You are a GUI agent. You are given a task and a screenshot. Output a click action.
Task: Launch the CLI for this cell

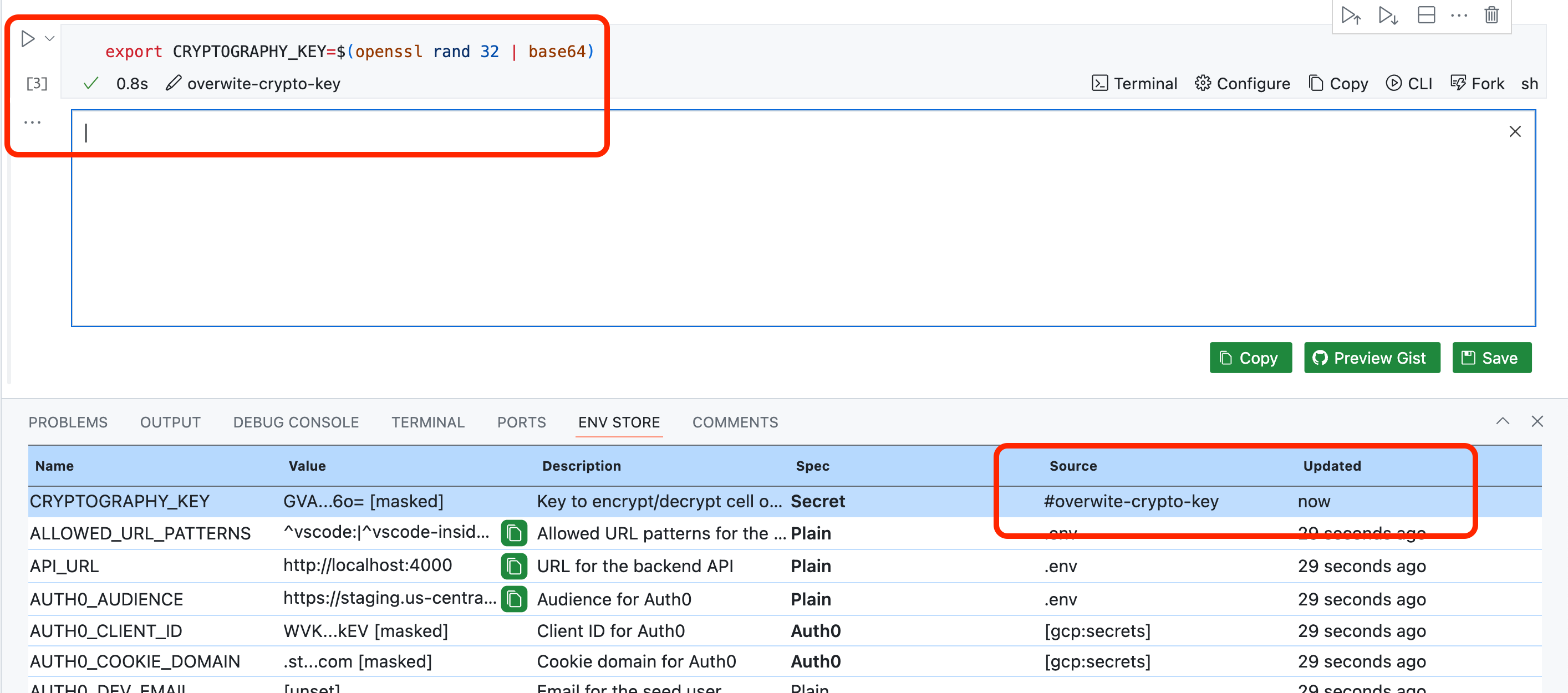point(1409,83)
